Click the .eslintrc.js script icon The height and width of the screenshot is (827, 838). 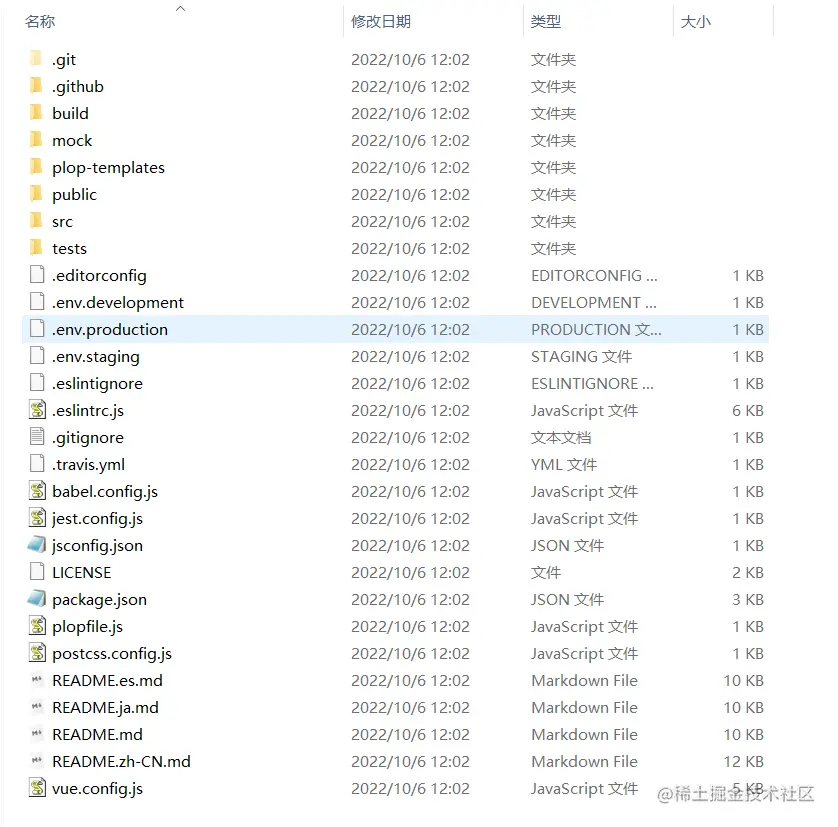pos(37,409)
